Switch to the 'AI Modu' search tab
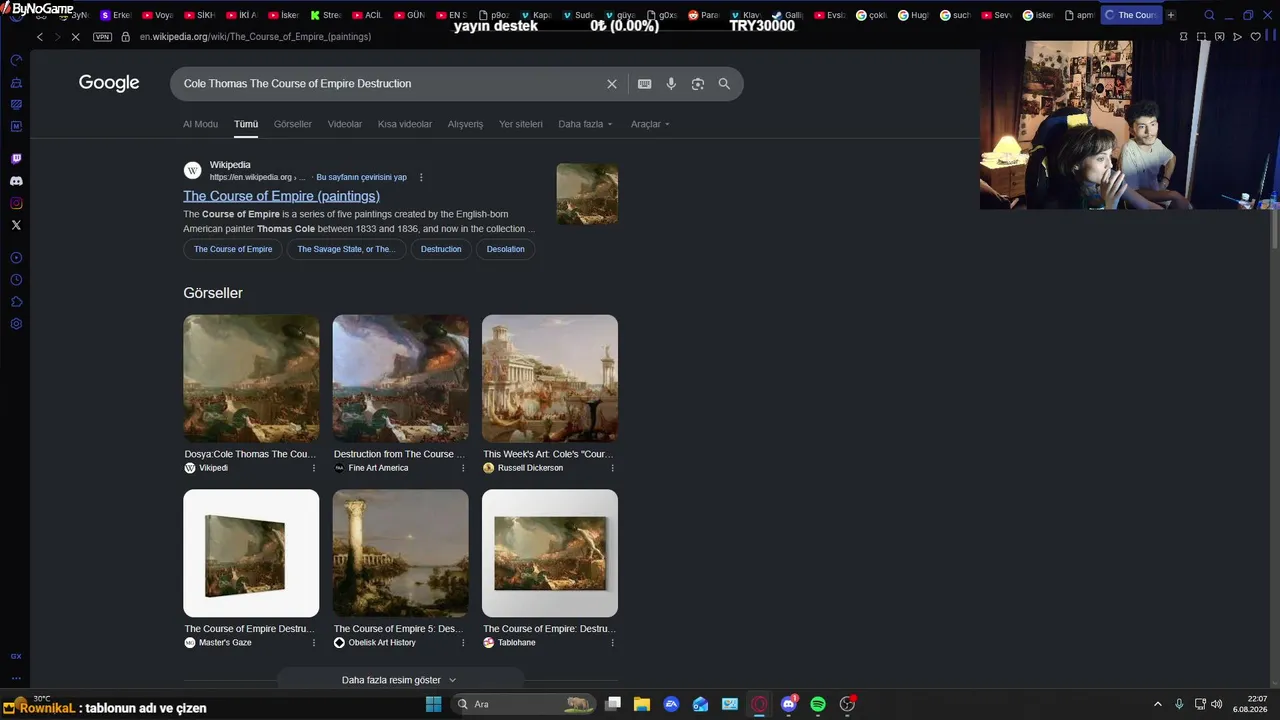Viewport: 1280px width, 720px height. coord(200,124)
